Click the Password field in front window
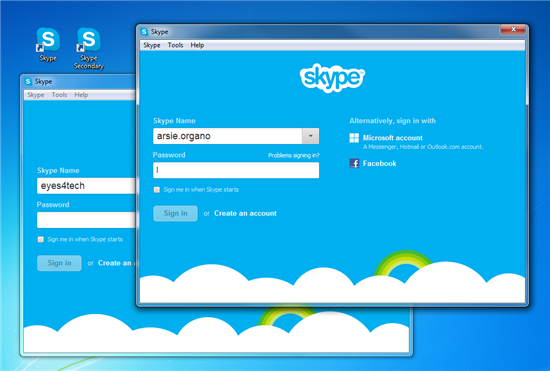Image resolution: width=550 pixels, height=371 pixels. [x=236, y=170]
